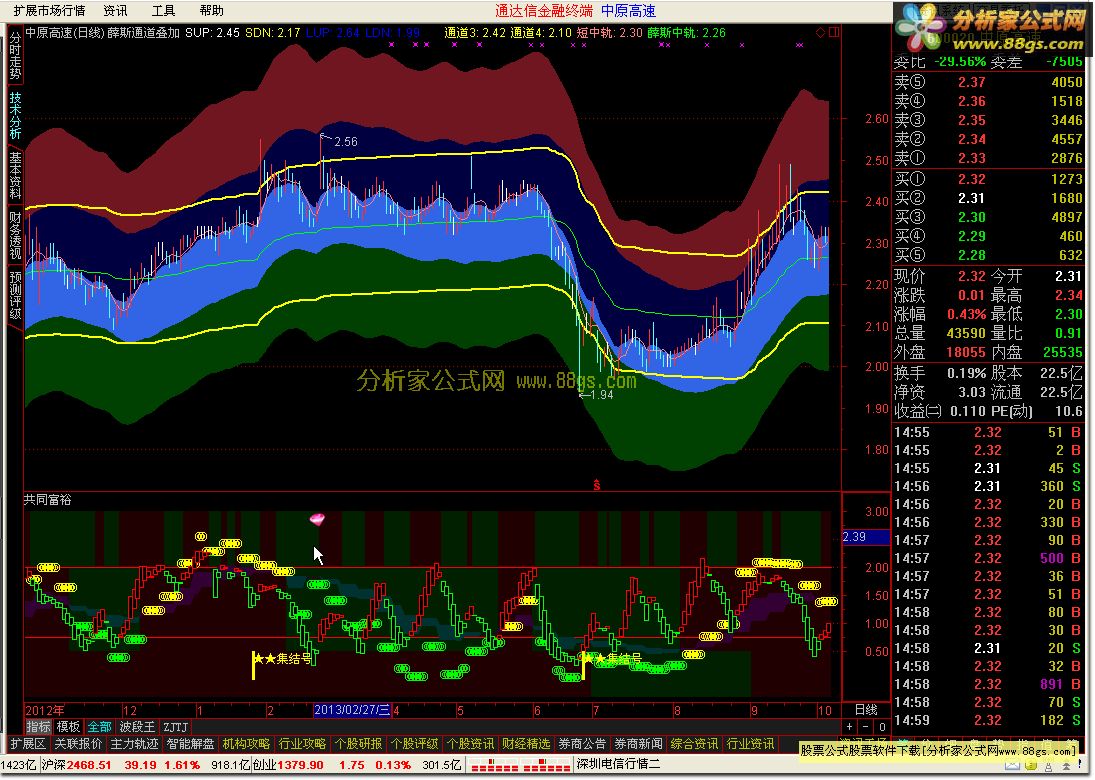The width and height of the screenshot is (1095, 780).
Task: Open the 帮助 menu
Action: click(212, 10)
